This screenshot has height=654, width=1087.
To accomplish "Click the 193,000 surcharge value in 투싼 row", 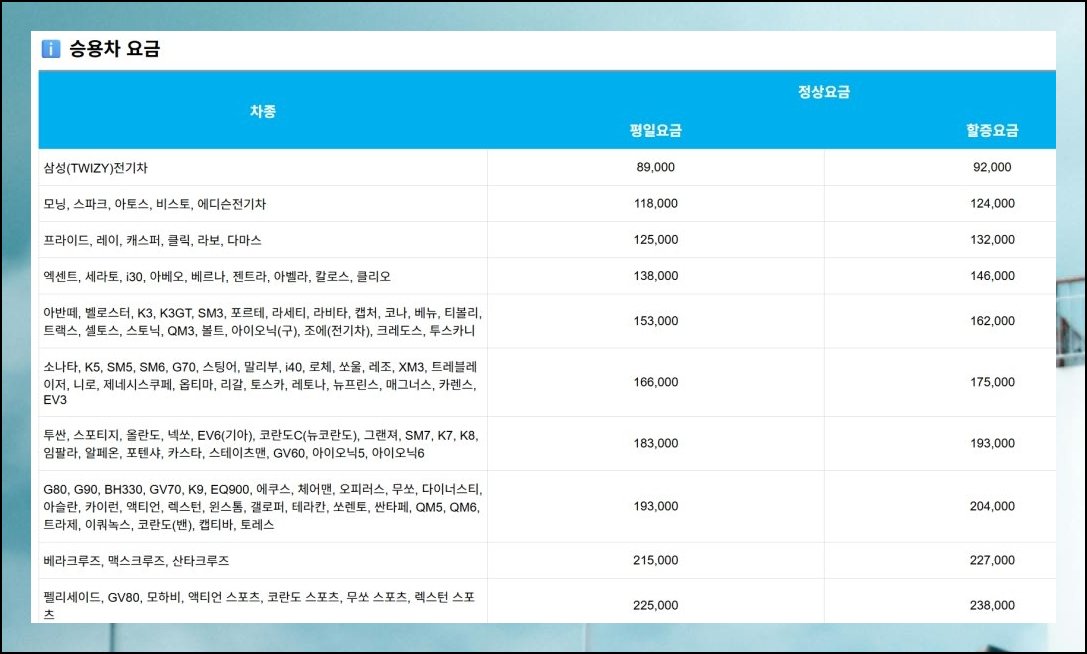I will click(992, 443).
